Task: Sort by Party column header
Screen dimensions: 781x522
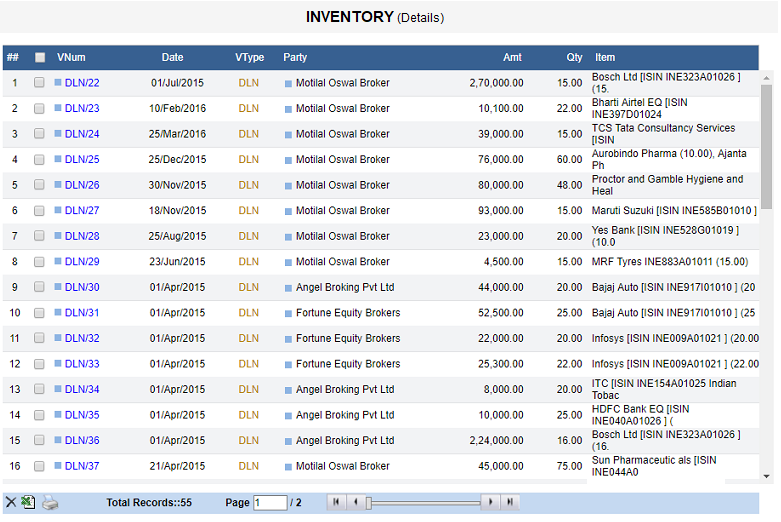Action: 295,57
